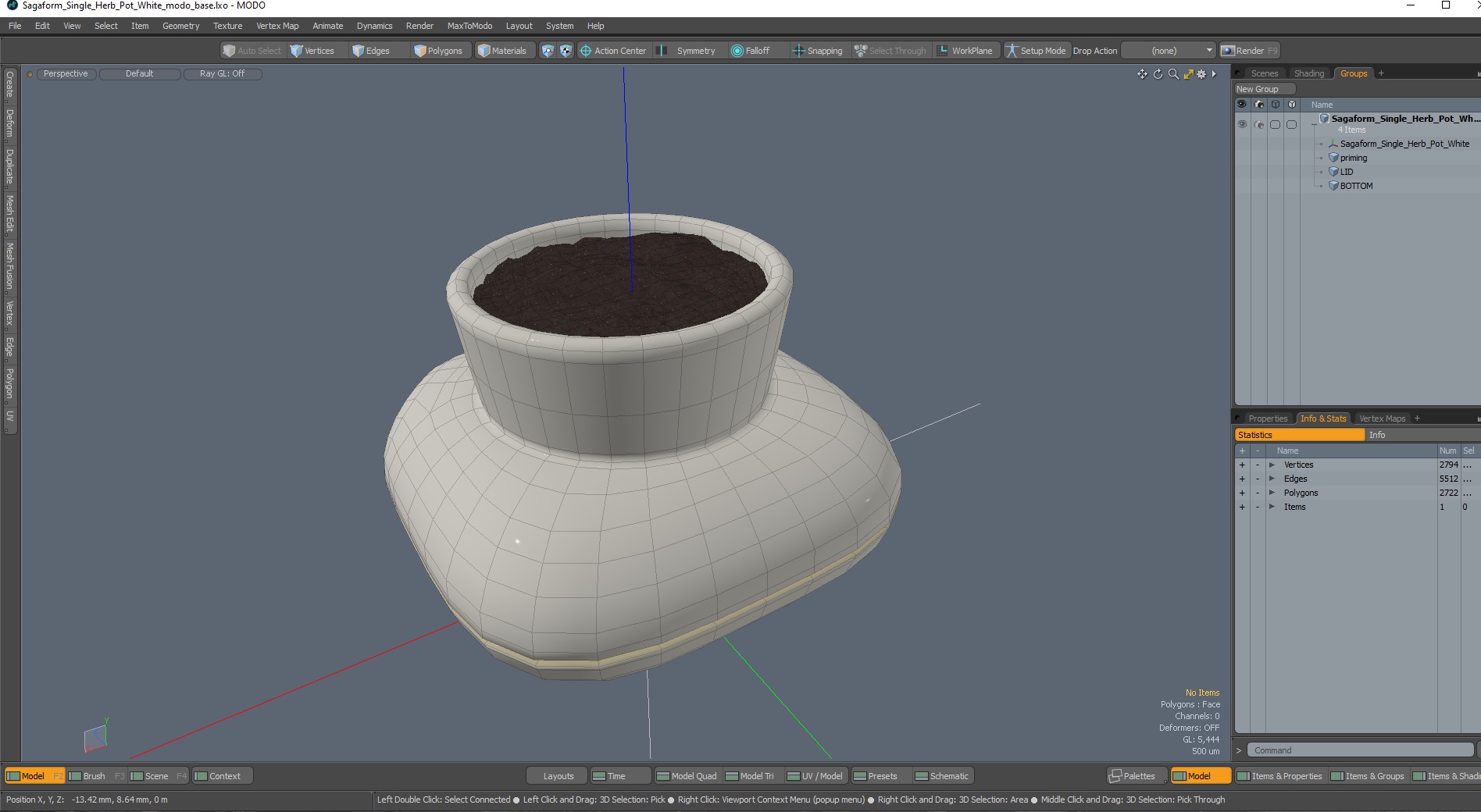Screen dimensions: 1481x812
Task: Select Materials selection mode
Action: (503, 51)
